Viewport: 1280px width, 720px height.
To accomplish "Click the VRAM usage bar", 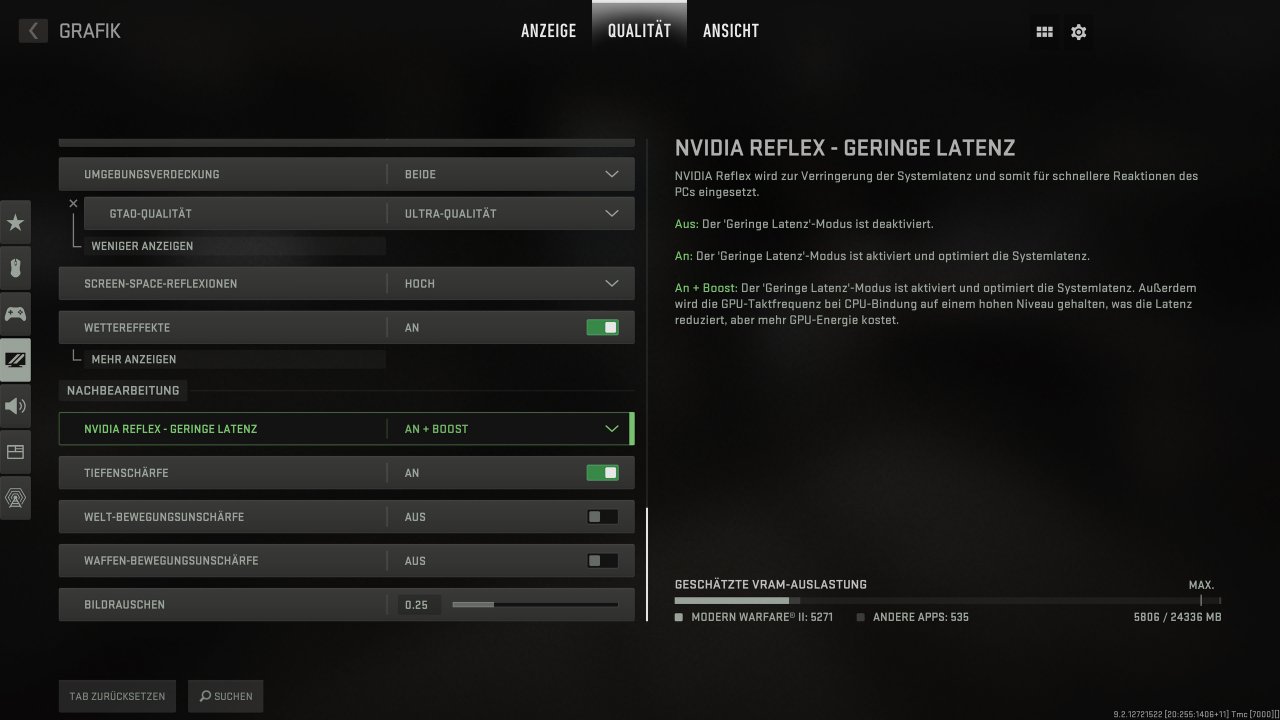I will [947, 601].
